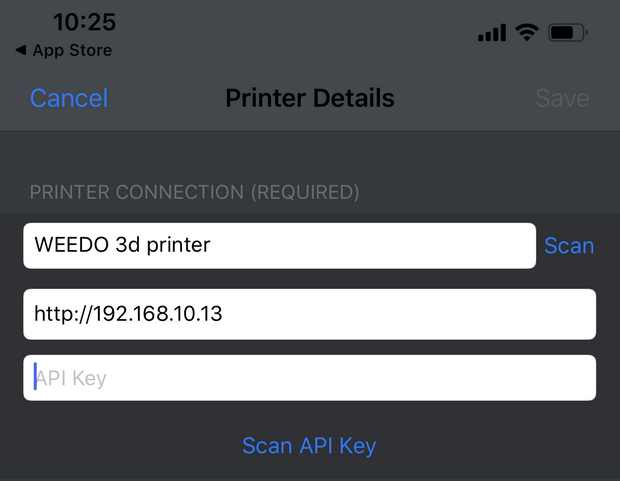620x481 pixels.
Task: Open Scan API Key
Action: tap(309, 446)
